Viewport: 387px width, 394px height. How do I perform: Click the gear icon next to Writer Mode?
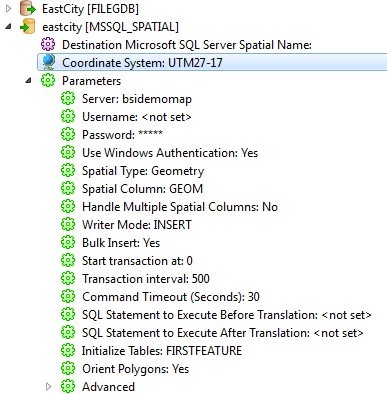click(68, 224)
